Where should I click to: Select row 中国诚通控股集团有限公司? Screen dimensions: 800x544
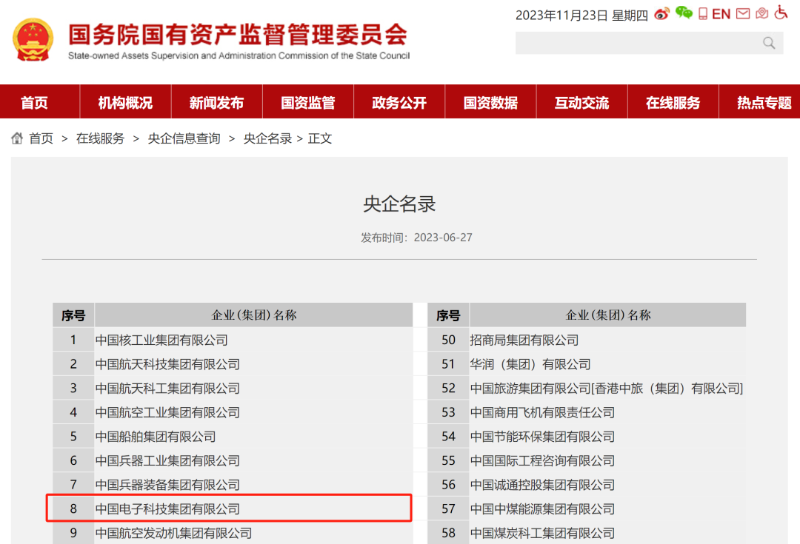point(587,484)
